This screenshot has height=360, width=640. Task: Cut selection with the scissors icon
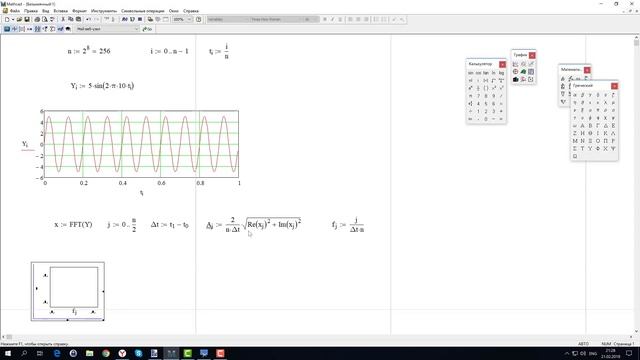[63, 19]
